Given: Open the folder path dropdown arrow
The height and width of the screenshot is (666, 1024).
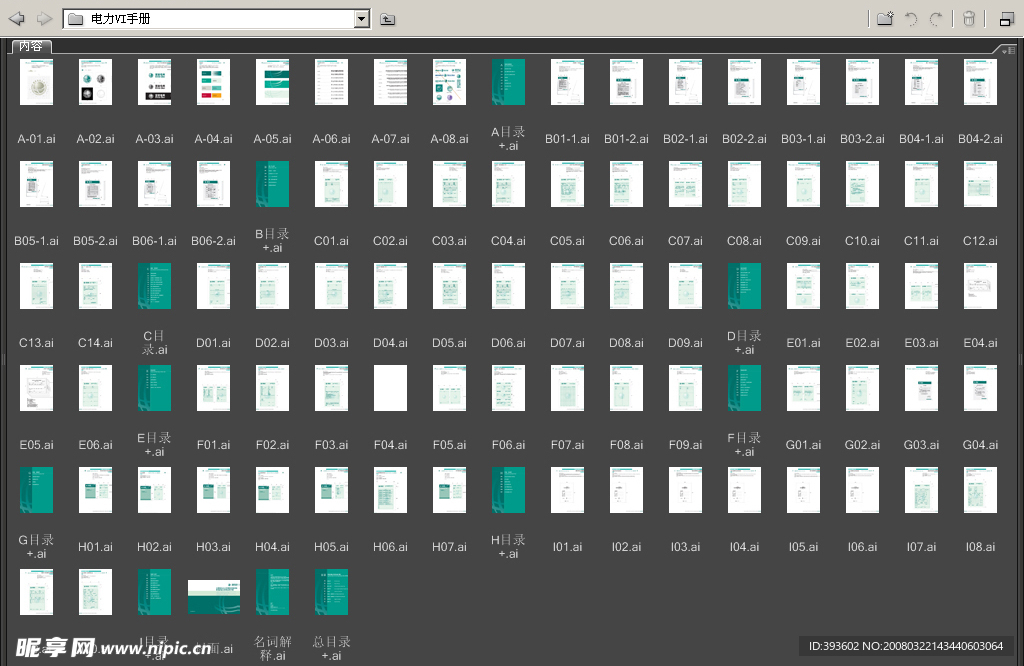Looking at the screenshot, I should tap(362, 19).
